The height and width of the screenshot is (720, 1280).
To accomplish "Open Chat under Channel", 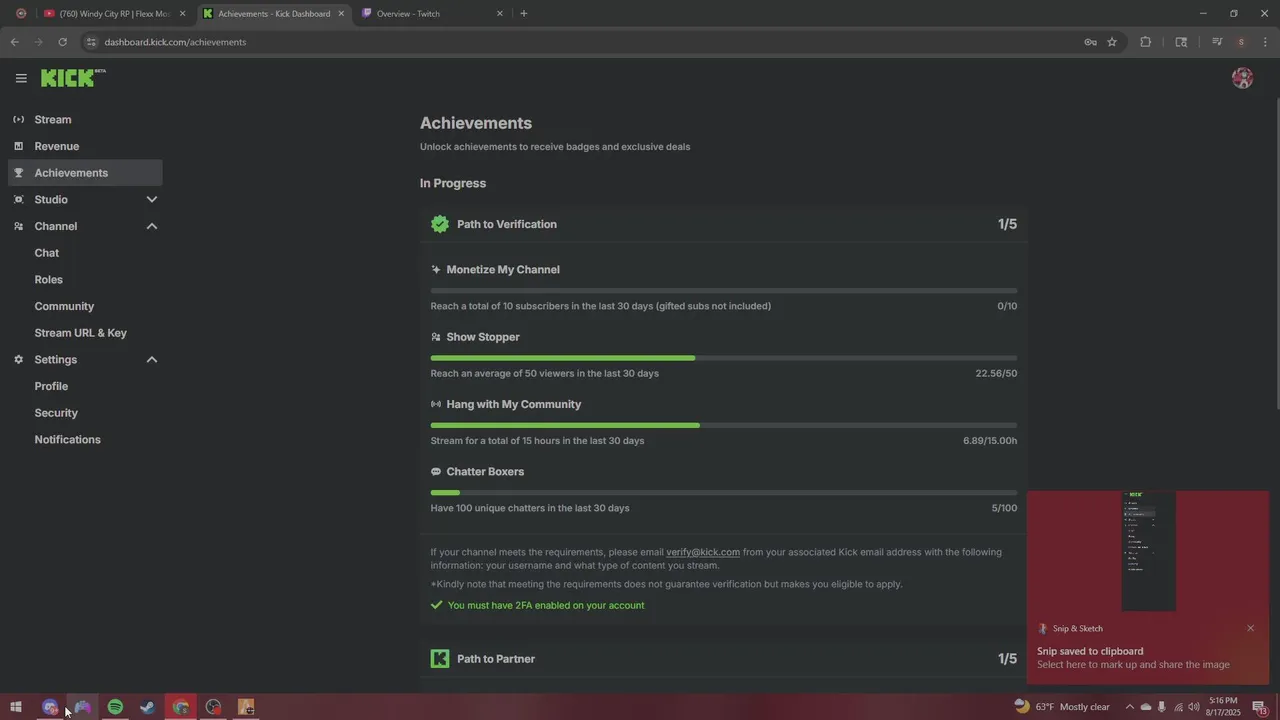I will pos(47,253).
